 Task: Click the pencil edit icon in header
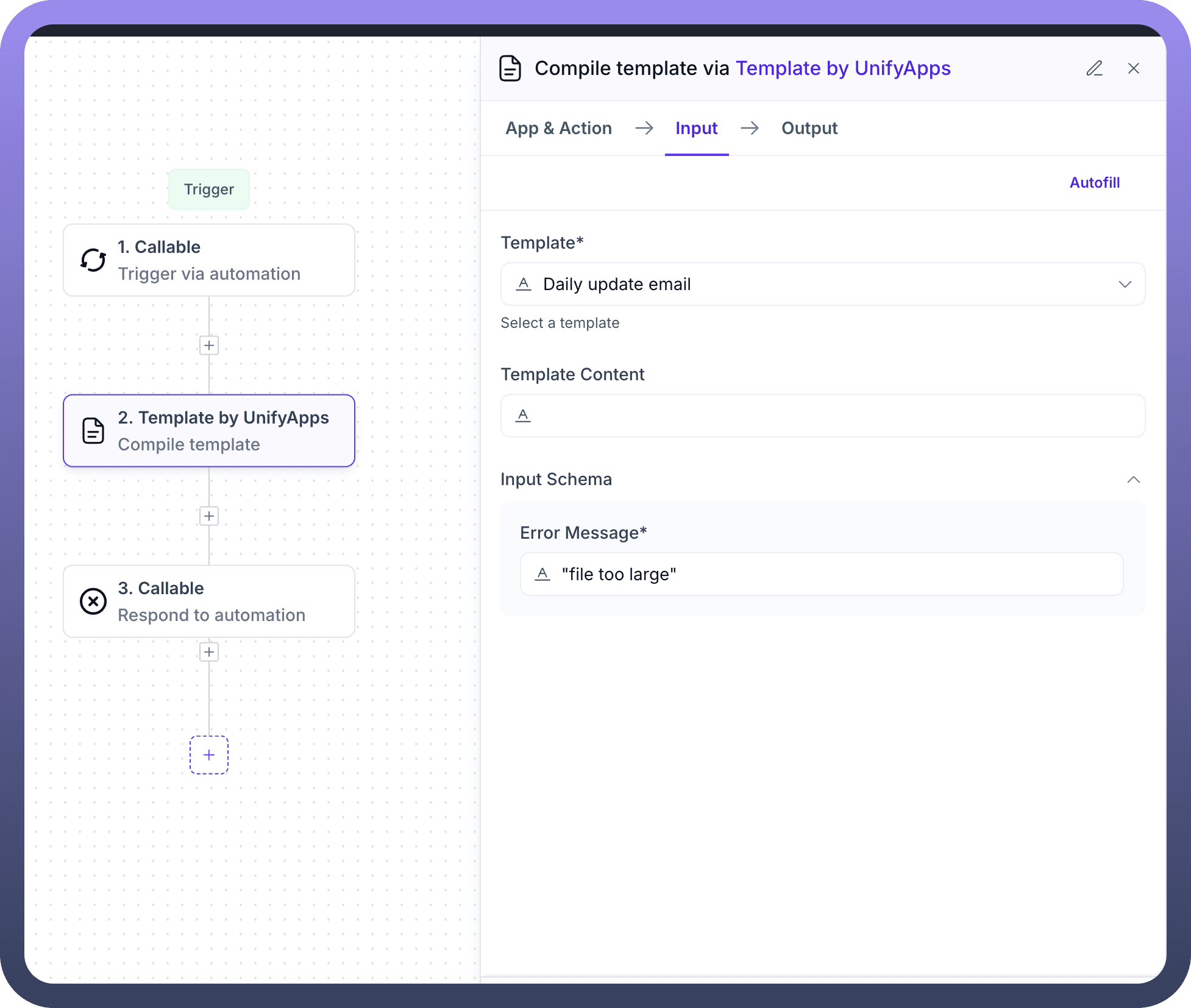pyautogui.click(x=1094, y=68)
